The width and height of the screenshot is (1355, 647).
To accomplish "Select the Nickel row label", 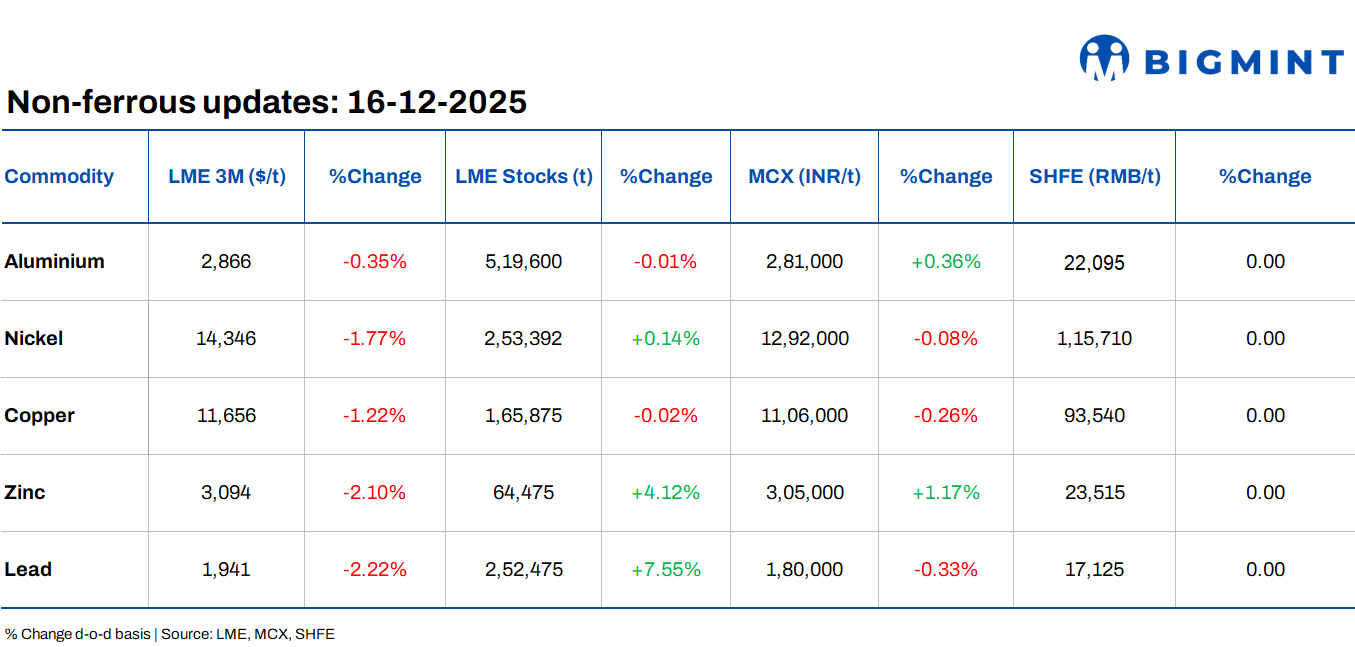I will tap(34, 339).
